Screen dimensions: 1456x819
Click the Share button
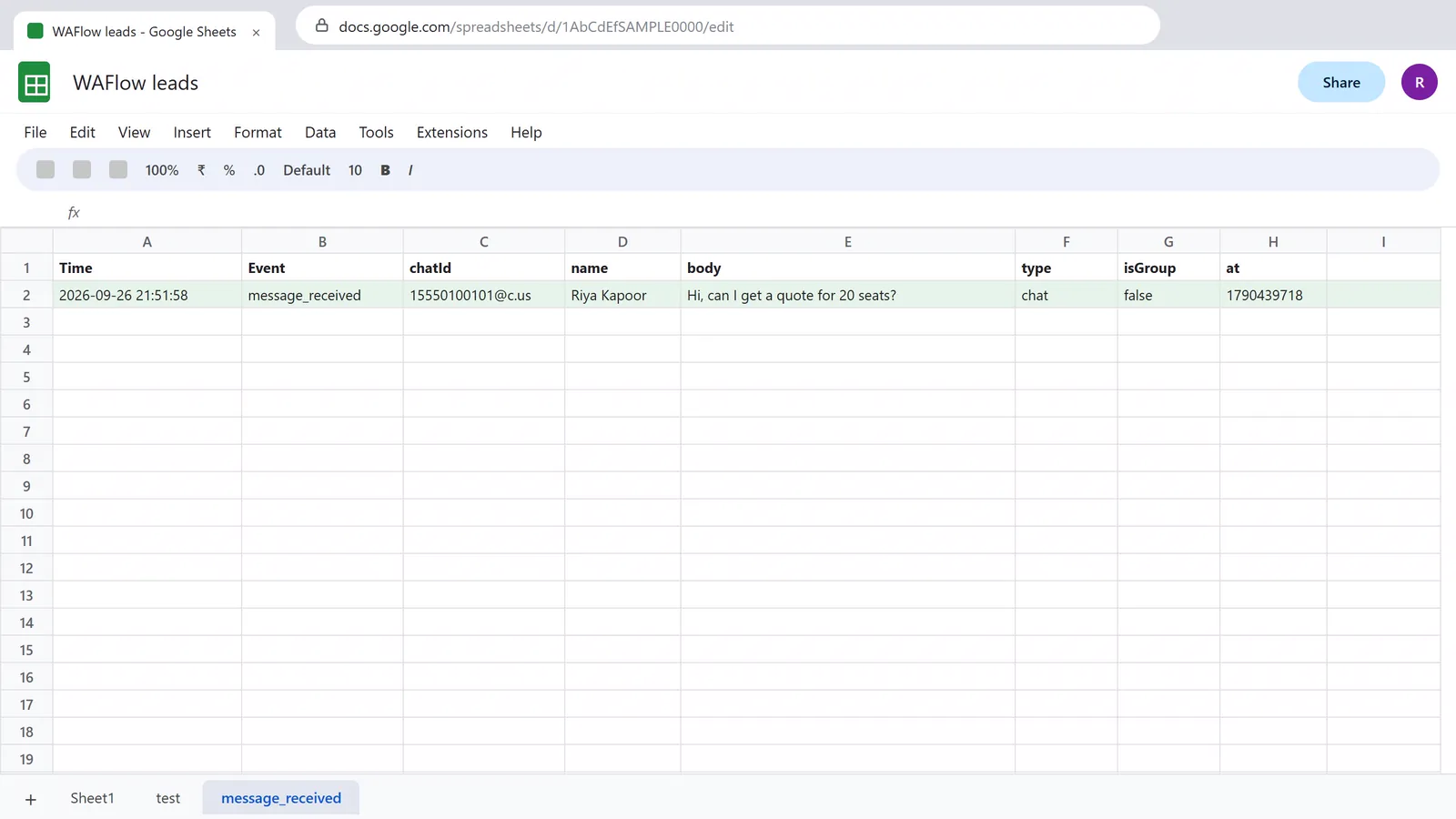point(1341,83)
